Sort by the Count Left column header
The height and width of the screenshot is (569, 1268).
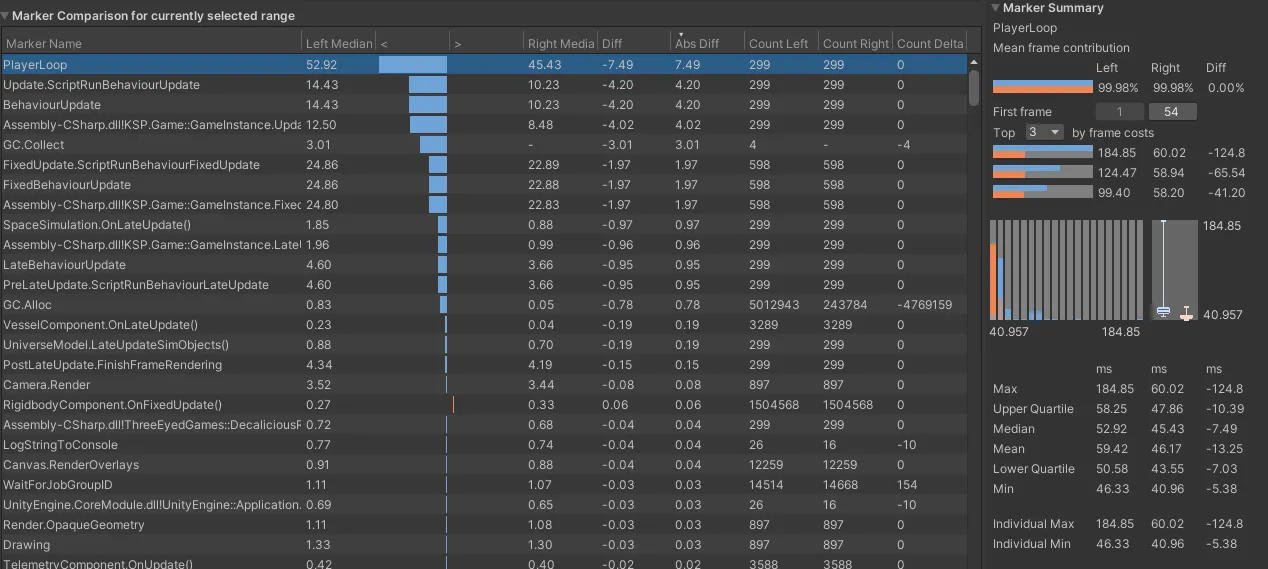click(782, 43)
